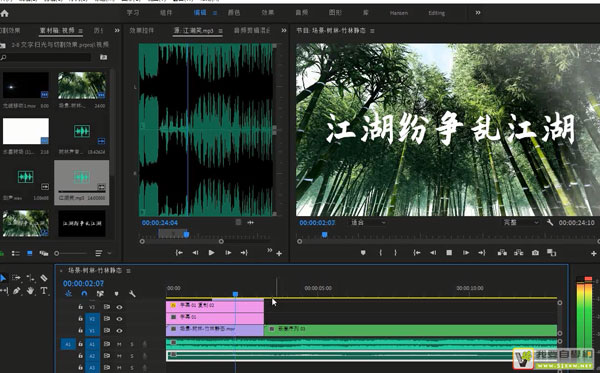The height and width of the screenshot is (373, 600).
Task: Add marker in the Program Monitor
Action: [x=363, y=252]
